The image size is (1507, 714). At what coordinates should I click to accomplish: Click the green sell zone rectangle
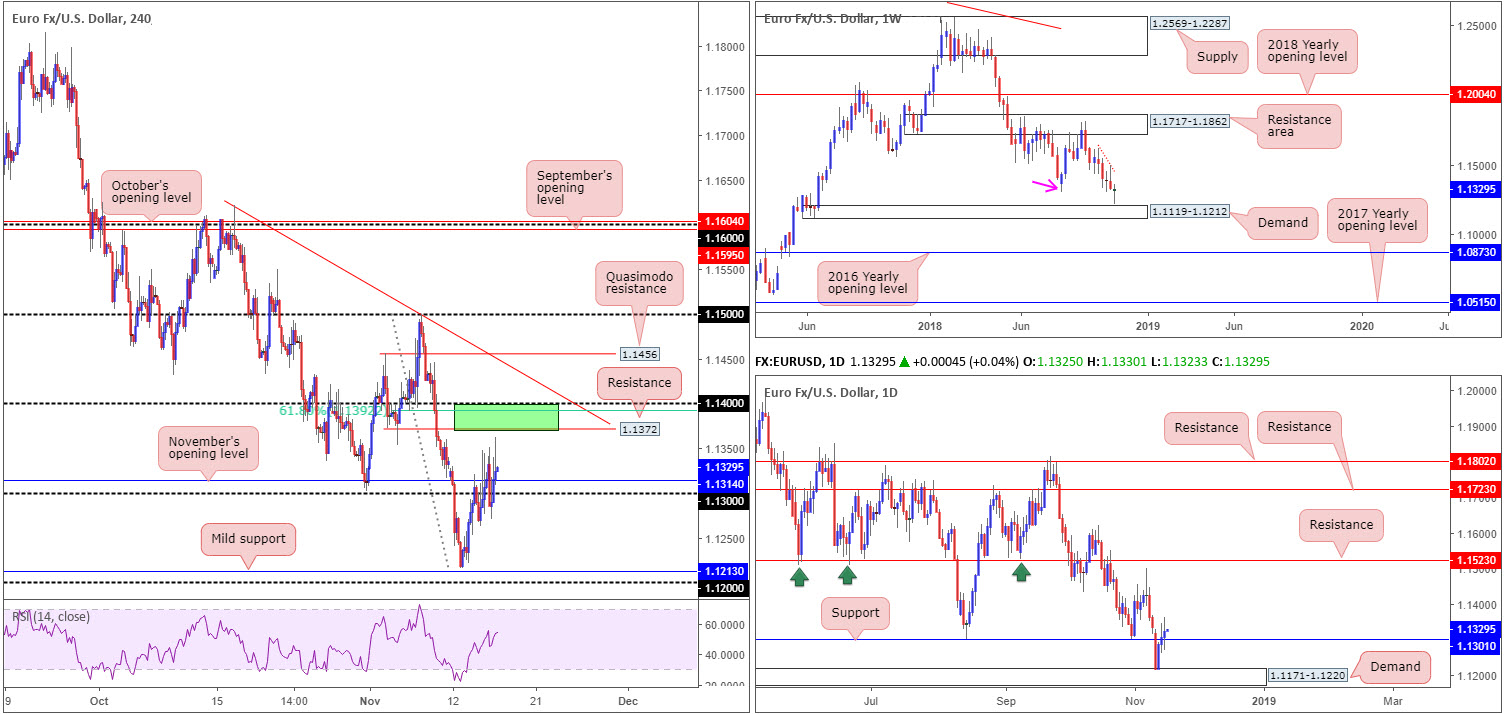[506, 417]
